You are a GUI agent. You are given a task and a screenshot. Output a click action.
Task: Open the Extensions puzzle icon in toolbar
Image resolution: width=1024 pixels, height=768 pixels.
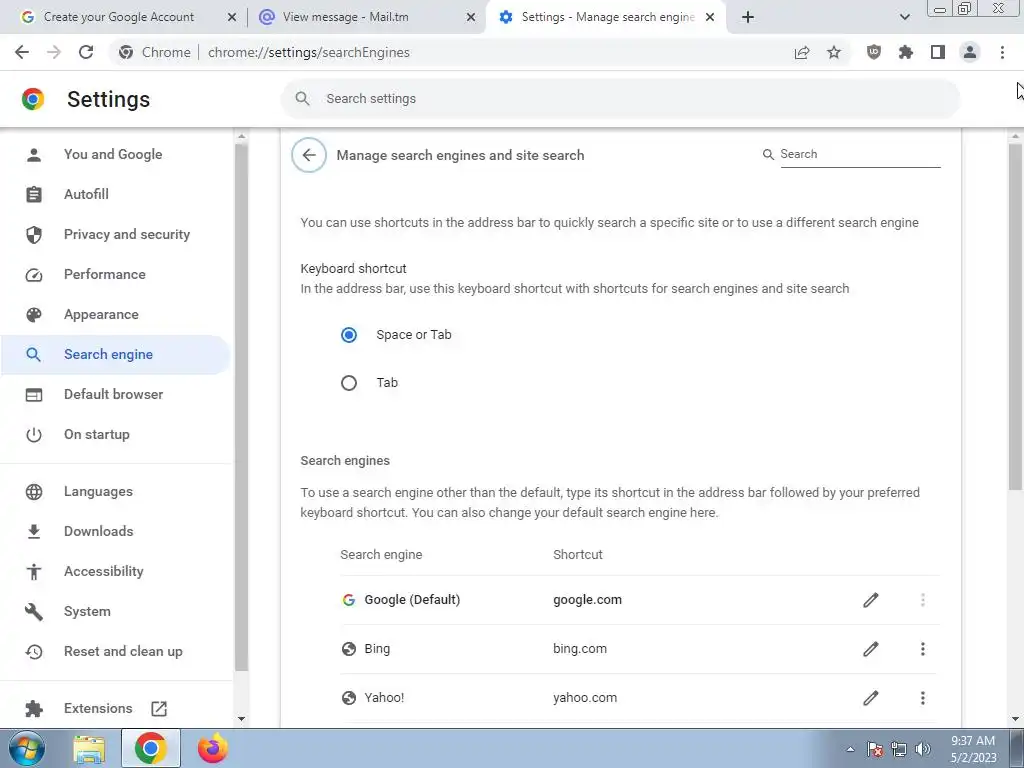click(906, 52)
